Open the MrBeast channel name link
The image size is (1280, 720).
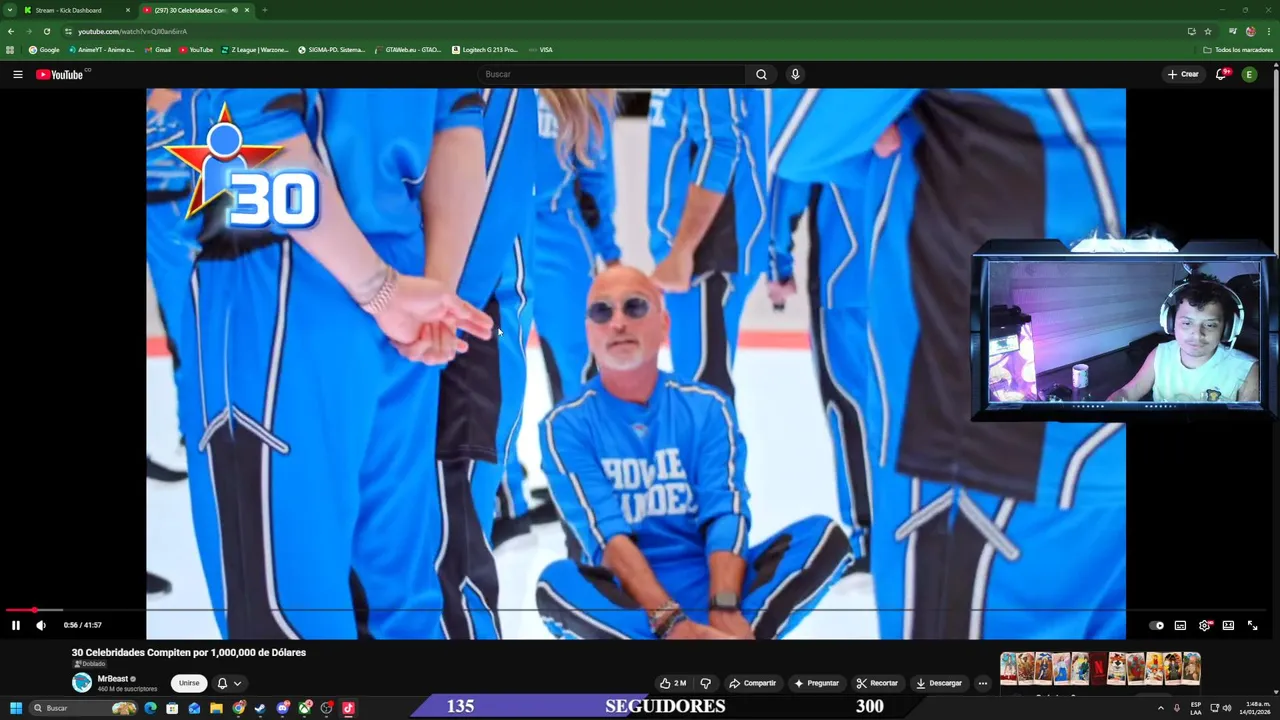point(113,679)
